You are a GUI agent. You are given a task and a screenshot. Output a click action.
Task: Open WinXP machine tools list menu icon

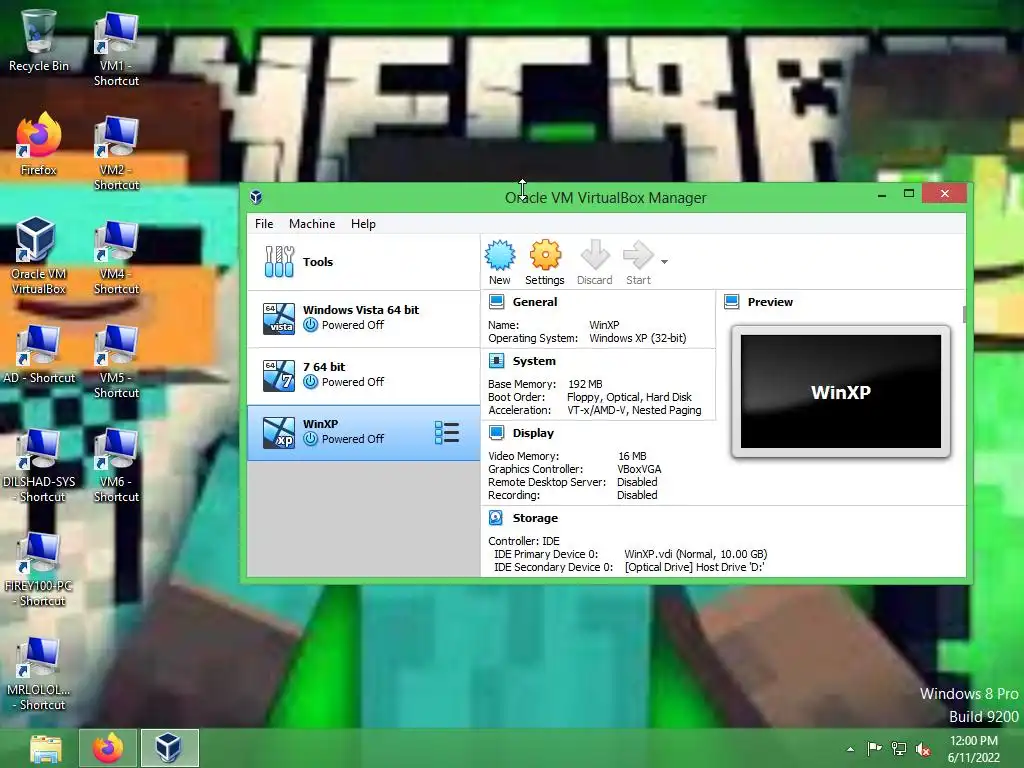click(447, 432)
